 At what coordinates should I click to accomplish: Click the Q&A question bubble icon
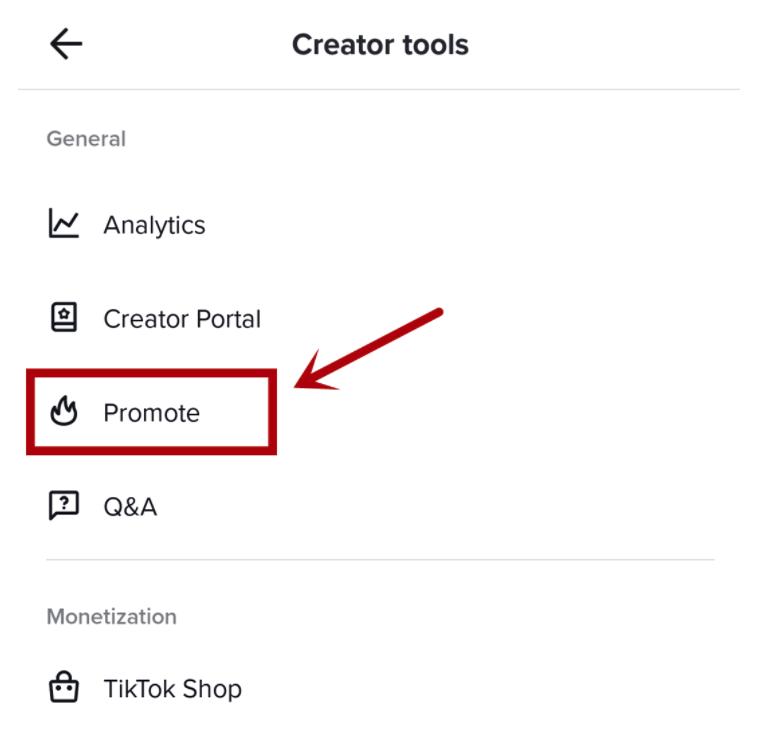tap(63, 506)
